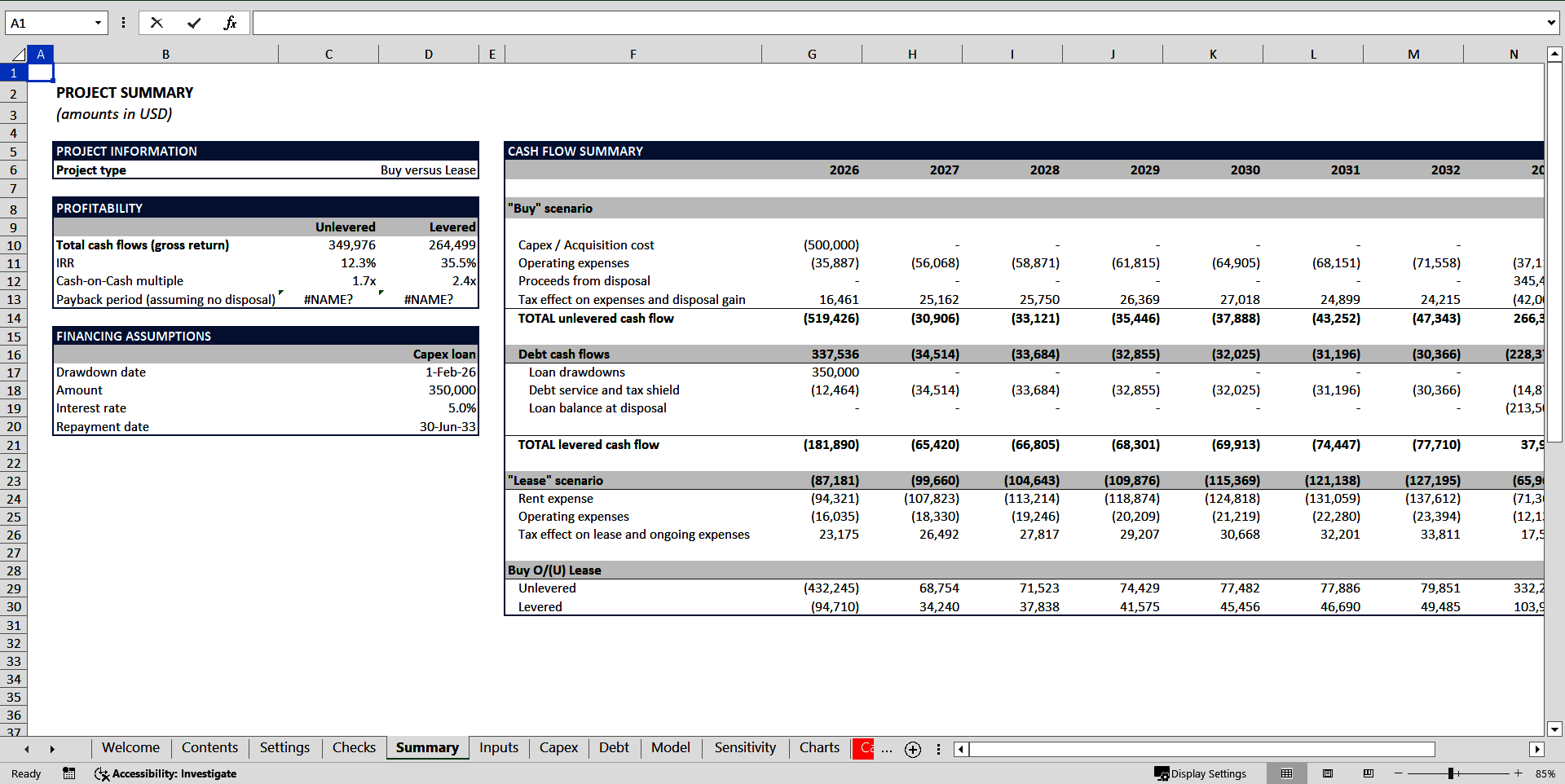Switch to Page Break Preview
This screenshot has height=784, width=1565.
tap(1369, 773)
